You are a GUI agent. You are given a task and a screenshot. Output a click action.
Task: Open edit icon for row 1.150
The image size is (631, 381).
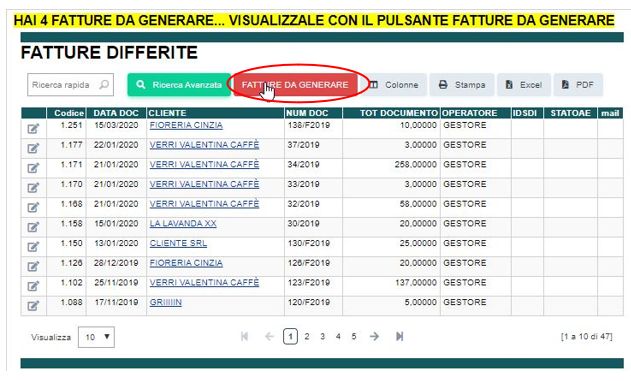33,247
